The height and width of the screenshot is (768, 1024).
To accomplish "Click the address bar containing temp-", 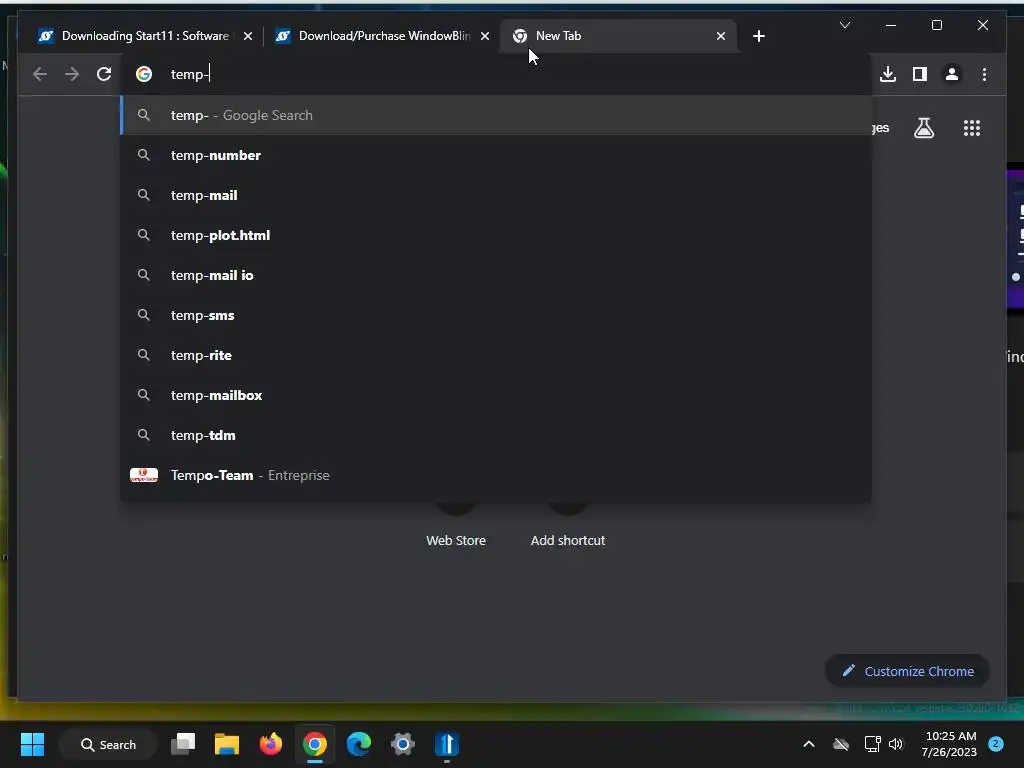I will [x=496, y=74].
